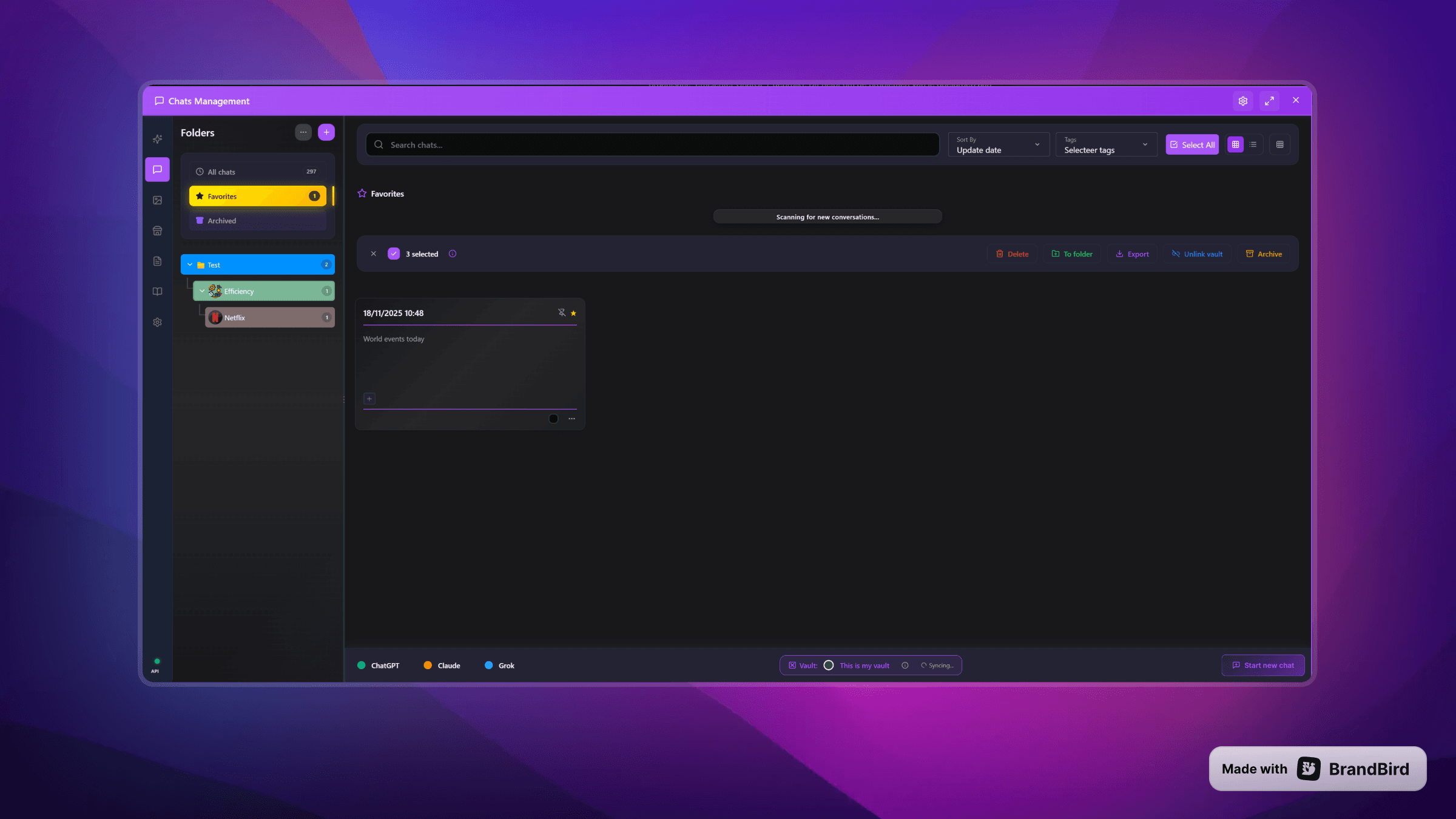Uncheck the 3 selected checkbox
The image size is (1456, 819).
[x=394, y=254]
